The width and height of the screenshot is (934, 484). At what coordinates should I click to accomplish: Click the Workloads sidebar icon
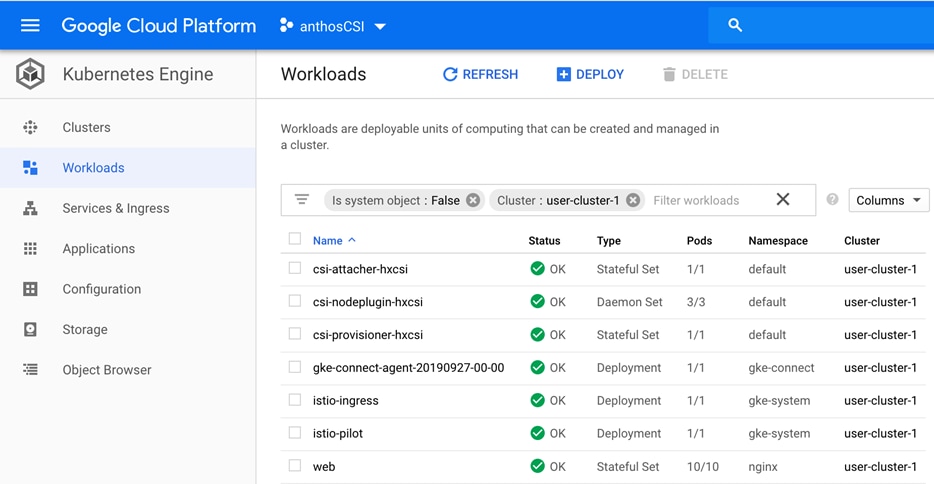click(x=30, y=168)
